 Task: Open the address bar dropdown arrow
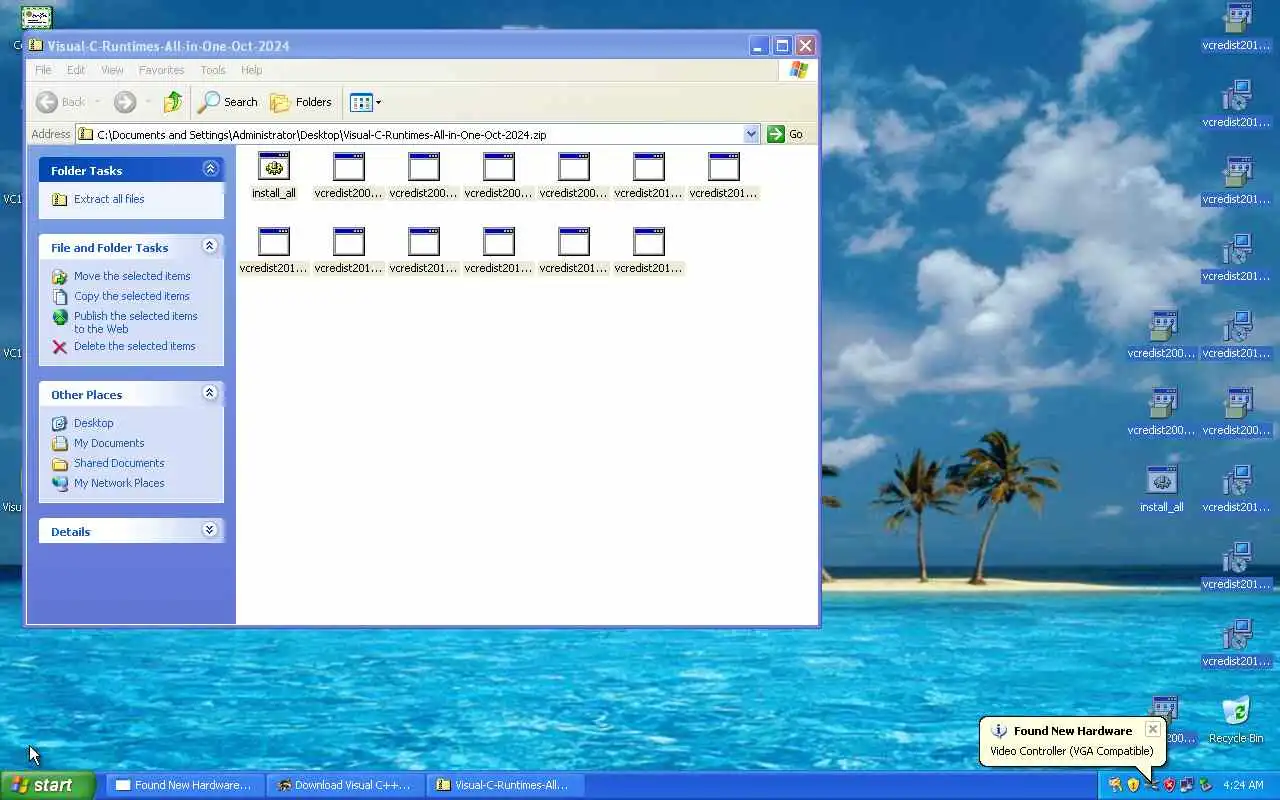click(751, 134)
